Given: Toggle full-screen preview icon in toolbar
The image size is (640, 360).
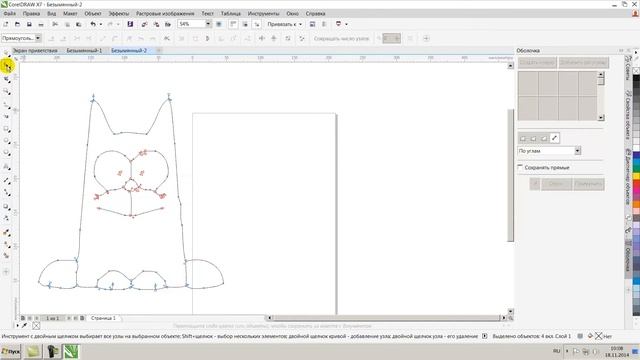Looking at the screenshot, I should click(x=219, y=24).
